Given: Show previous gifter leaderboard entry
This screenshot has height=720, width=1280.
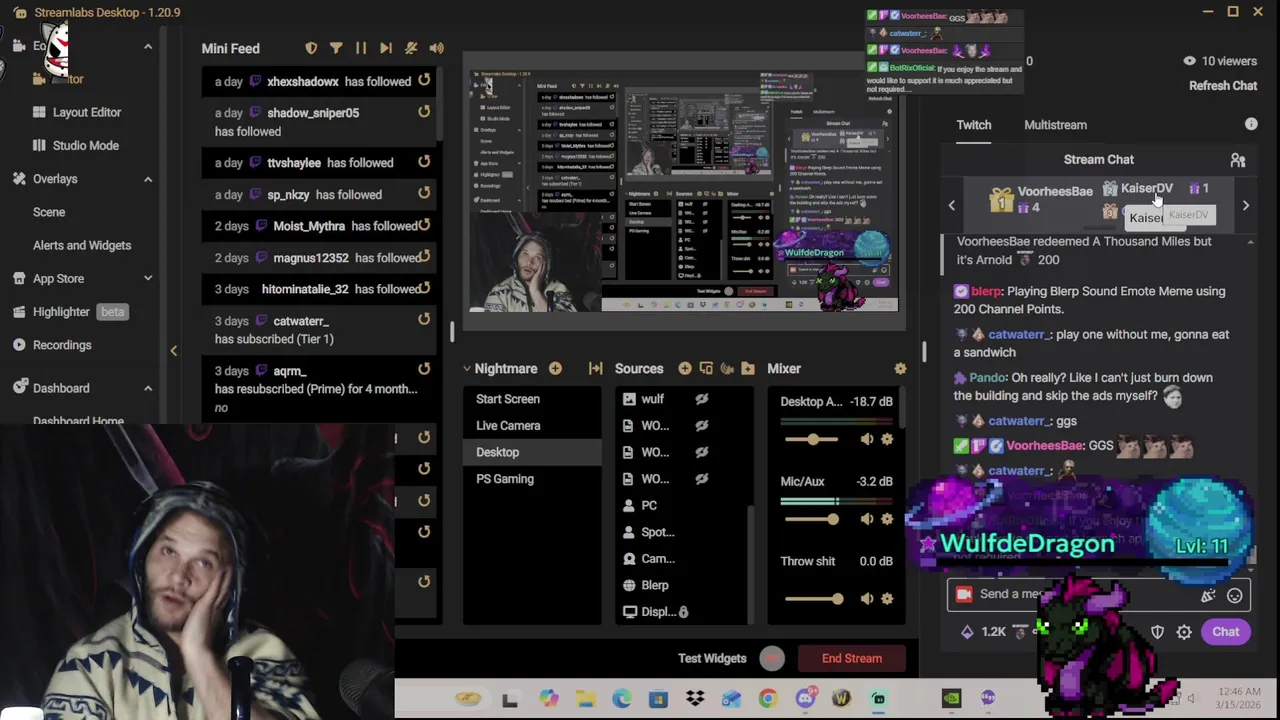Looking at the screenshot, I should pyautogui.click(x=952, y=205).
